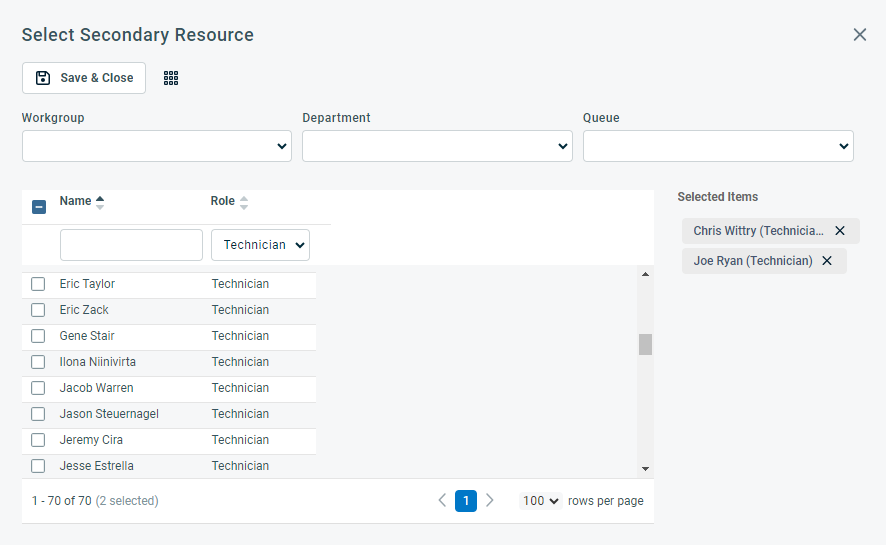Select page 1 in pagination
This screenshot has height=545, width=886.
coord(466,501)
